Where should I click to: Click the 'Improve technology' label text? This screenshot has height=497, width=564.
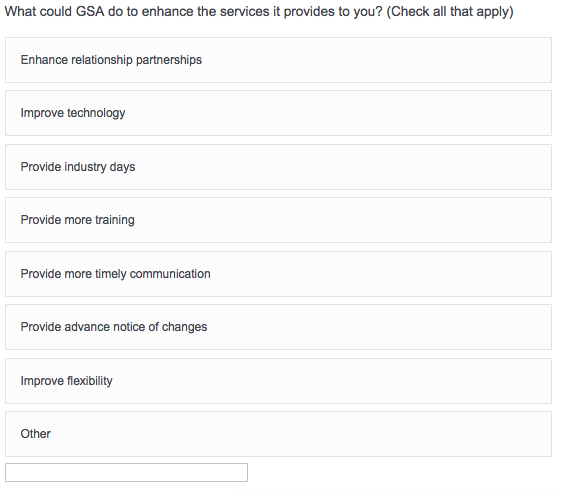(73, 113)
